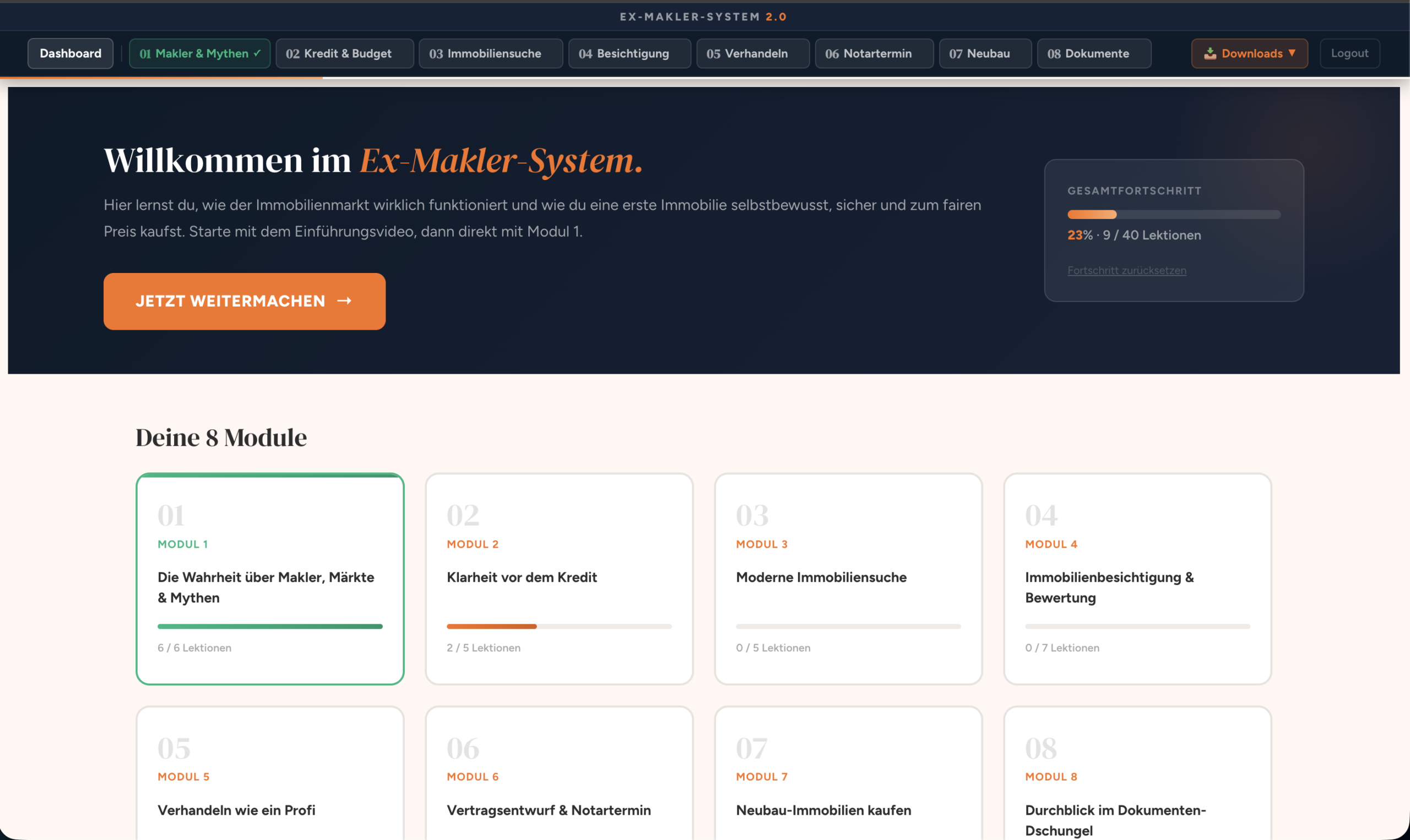Open the Dashboard tab

click(x=70, y=53)
